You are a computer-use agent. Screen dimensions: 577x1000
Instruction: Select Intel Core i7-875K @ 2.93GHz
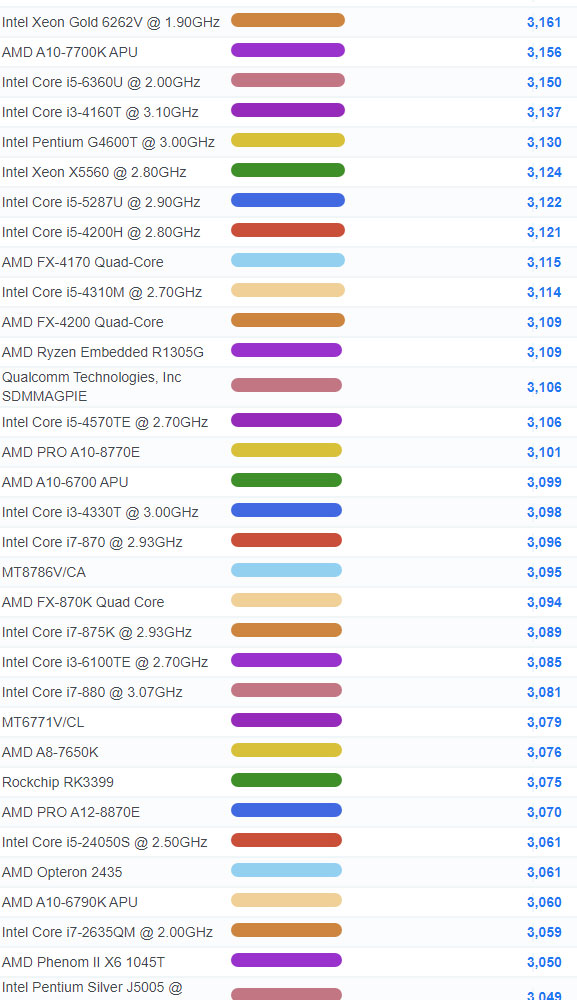[97, 632]
